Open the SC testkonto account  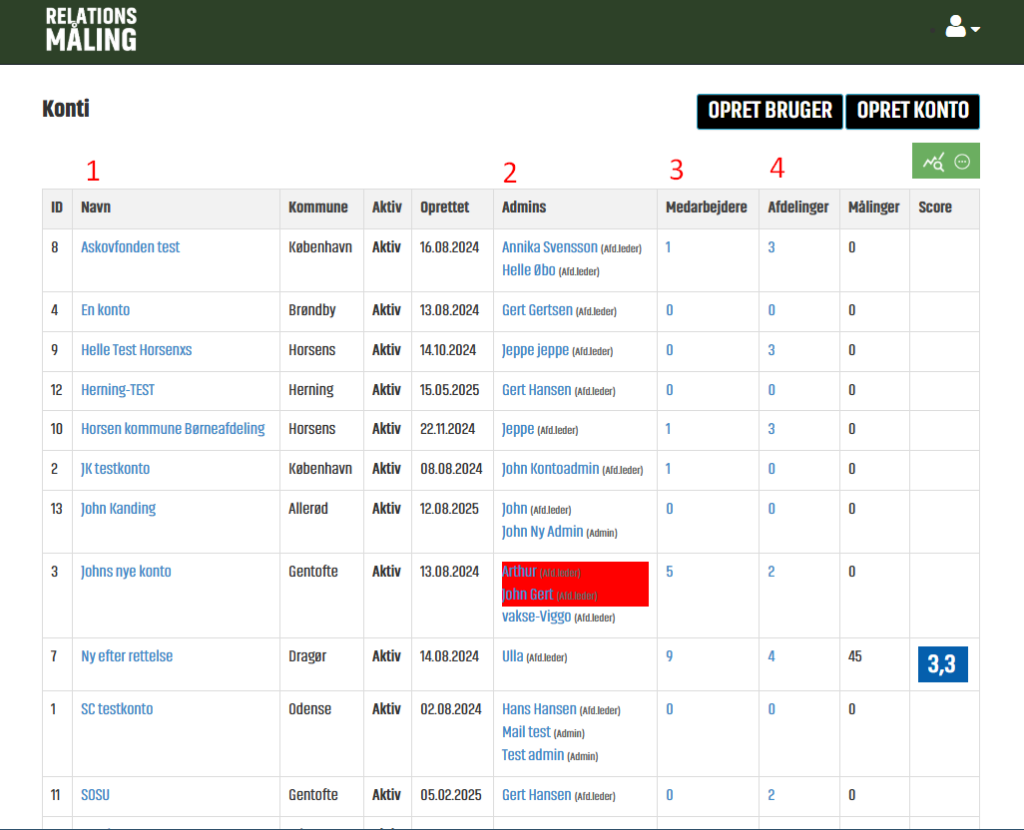[117, 709]
